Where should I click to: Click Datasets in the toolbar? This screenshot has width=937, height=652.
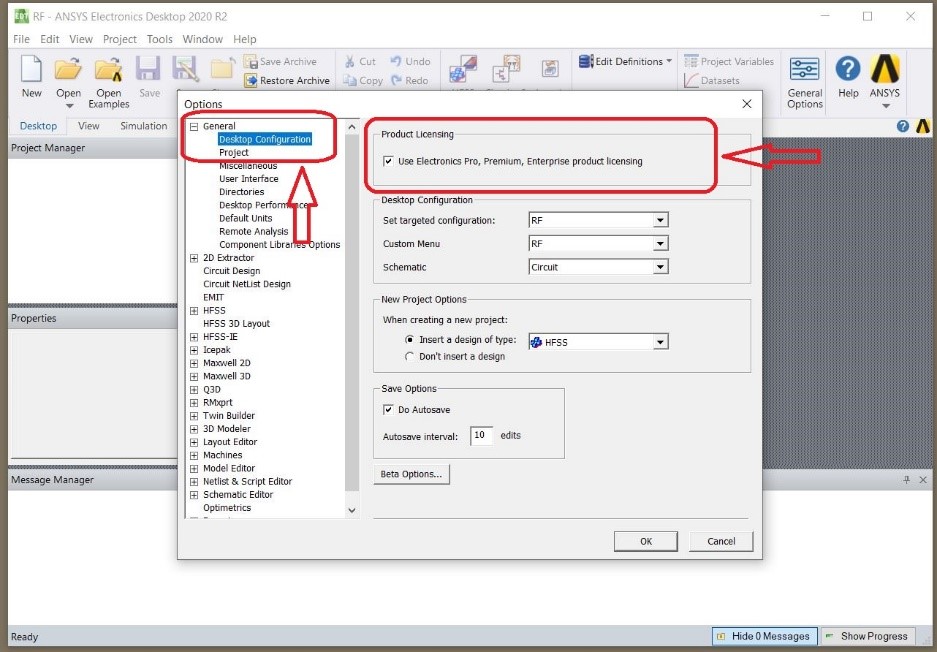click(x=712, y=80)
